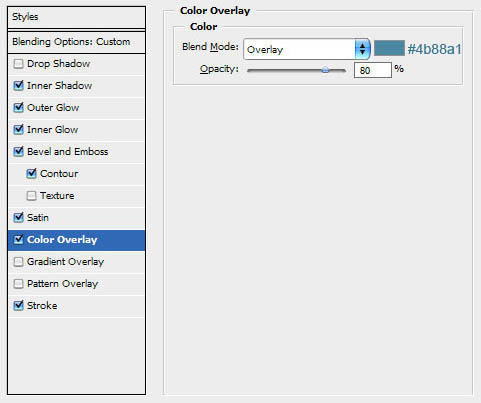Click the Overlay blend mode combo box
Viewport: 481px width, 403px height.
click(307, 49)
